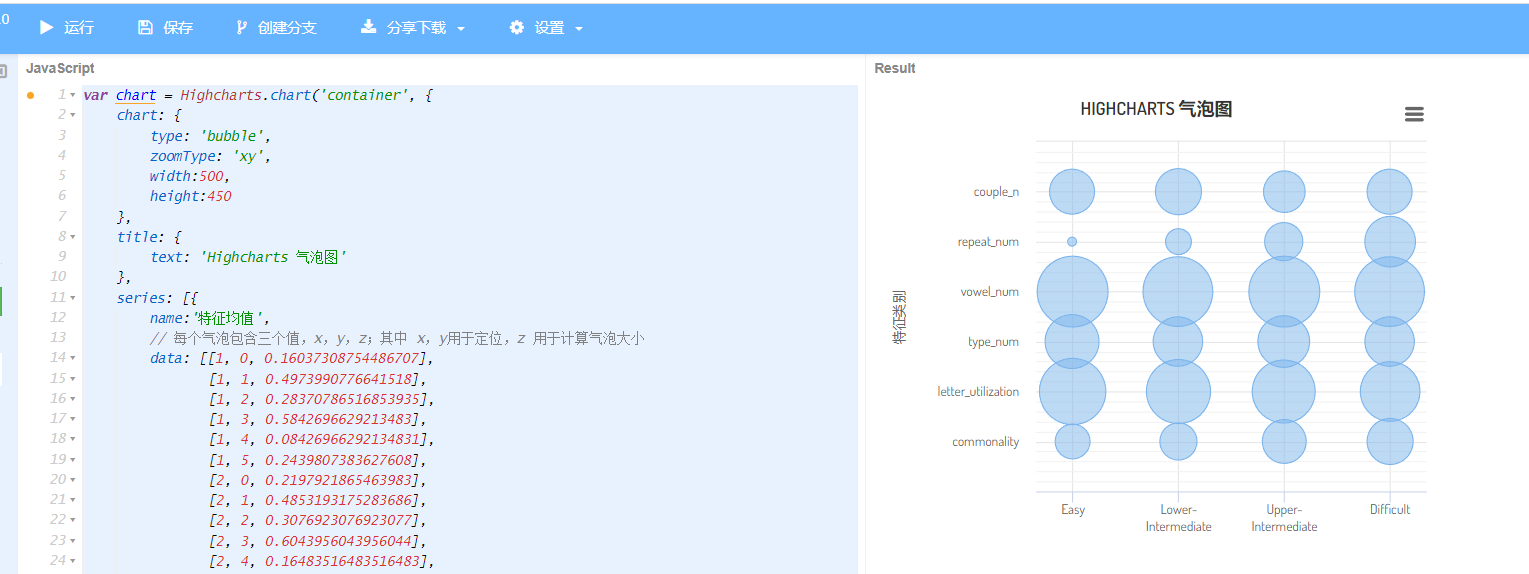Click the zoomType 'xy' value in code
1529x574 pixels.
[247, 156]
